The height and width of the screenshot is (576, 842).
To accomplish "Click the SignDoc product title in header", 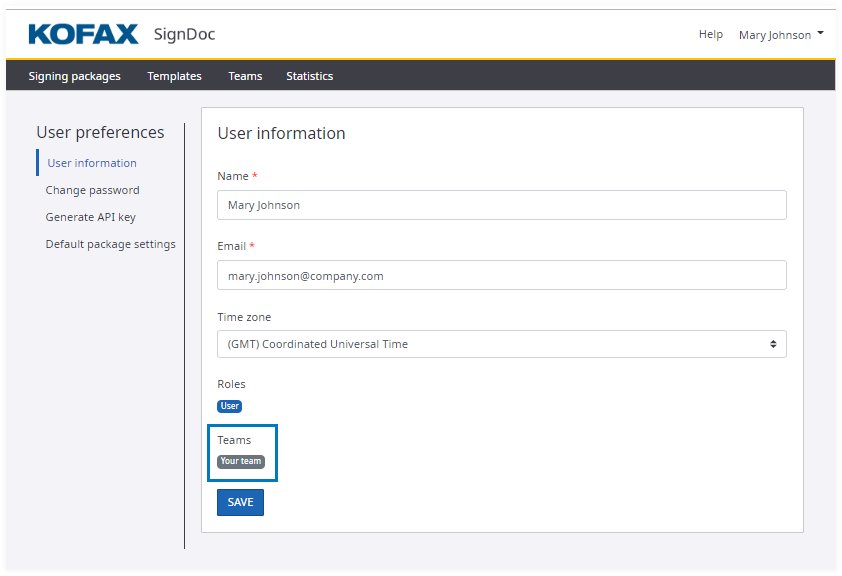I will [184, 35].
